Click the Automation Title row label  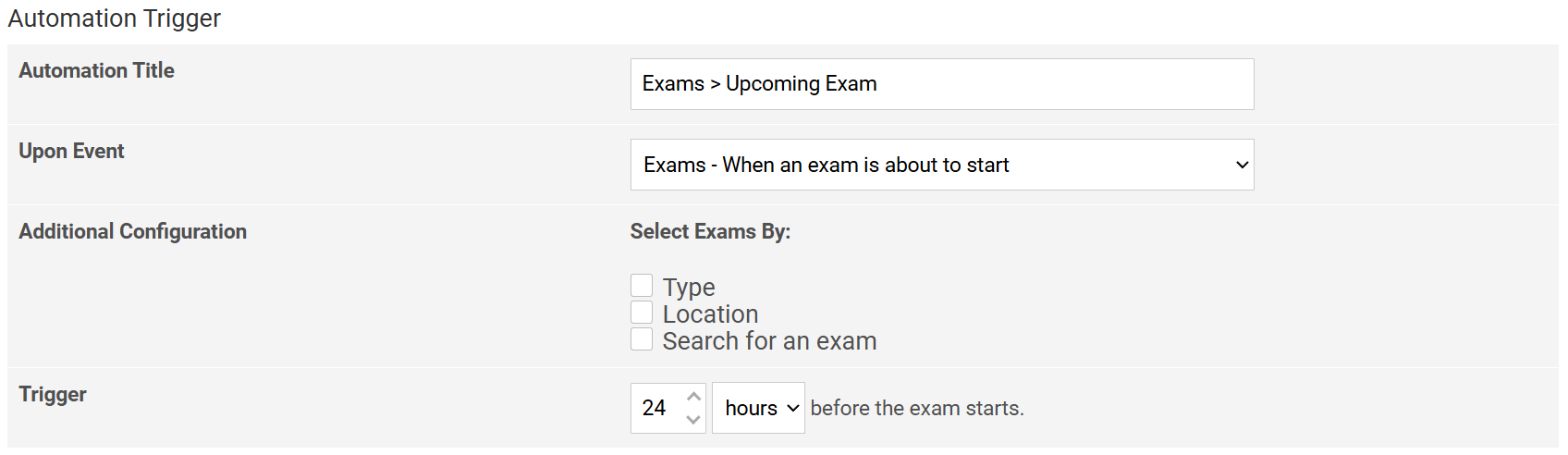click(96, 70)
